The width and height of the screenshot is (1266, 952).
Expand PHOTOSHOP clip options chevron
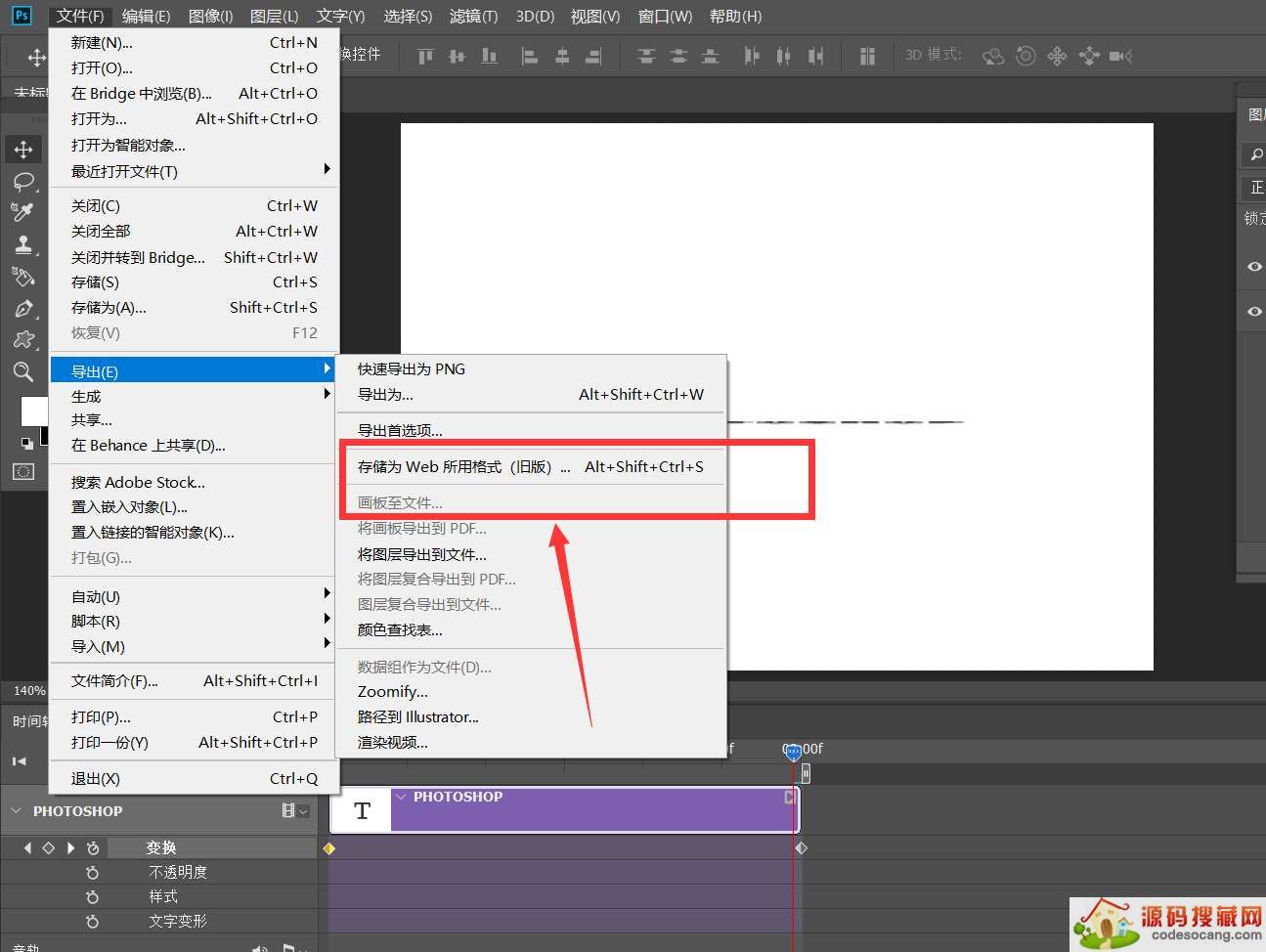click(401, 797)
